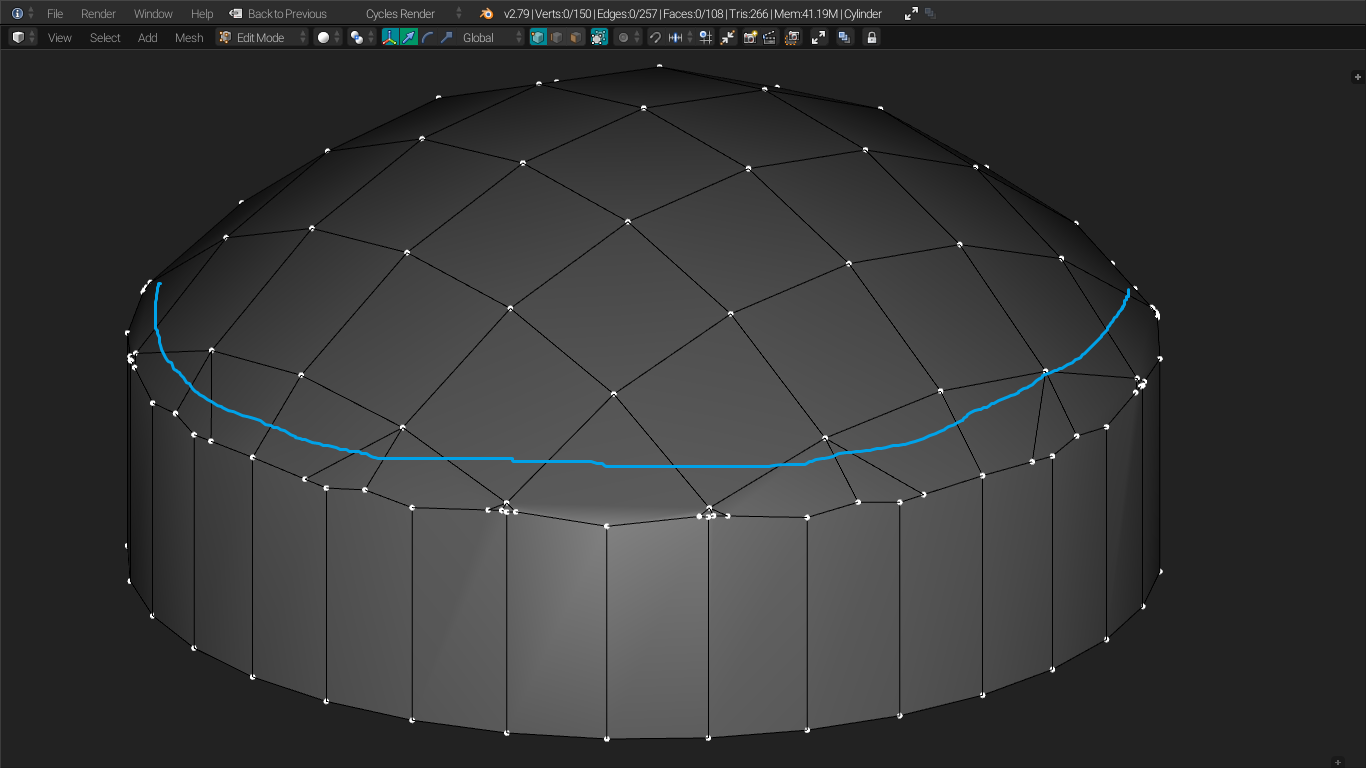
Task: Enable translate manipulator arrow
Action: 409,37
